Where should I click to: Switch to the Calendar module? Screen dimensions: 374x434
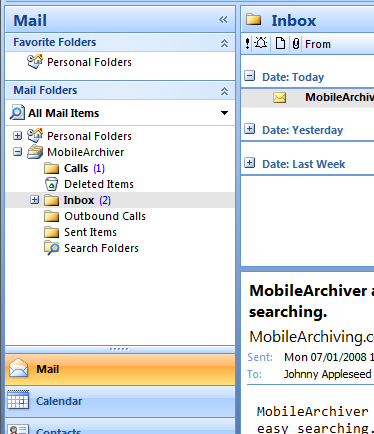[120, 401]
